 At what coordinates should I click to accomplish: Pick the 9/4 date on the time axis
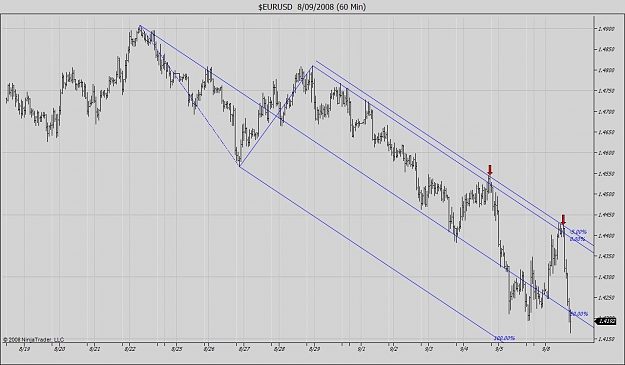tap(464, 349)
